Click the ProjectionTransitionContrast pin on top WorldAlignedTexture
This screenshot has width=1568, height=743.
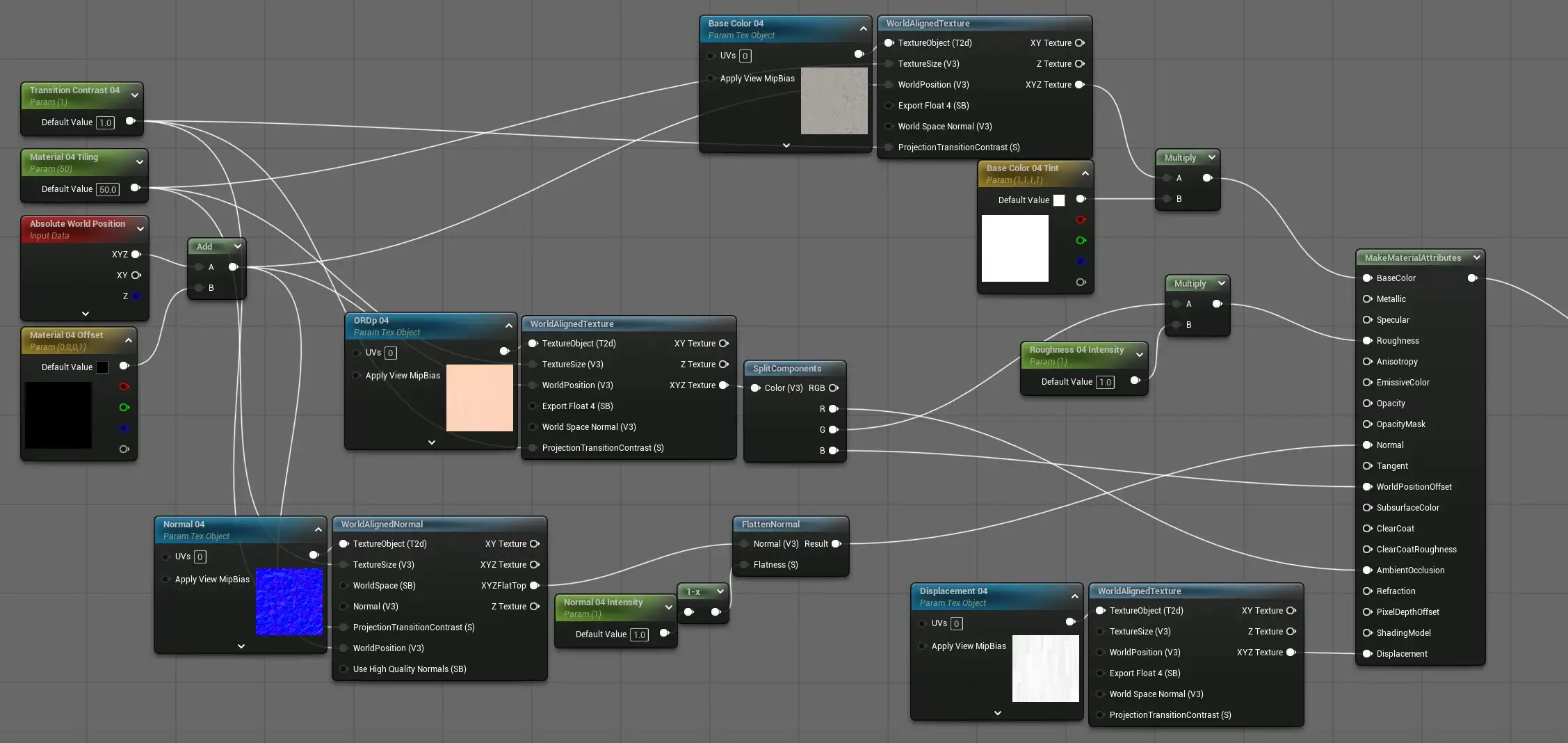[x=889, y=147]
